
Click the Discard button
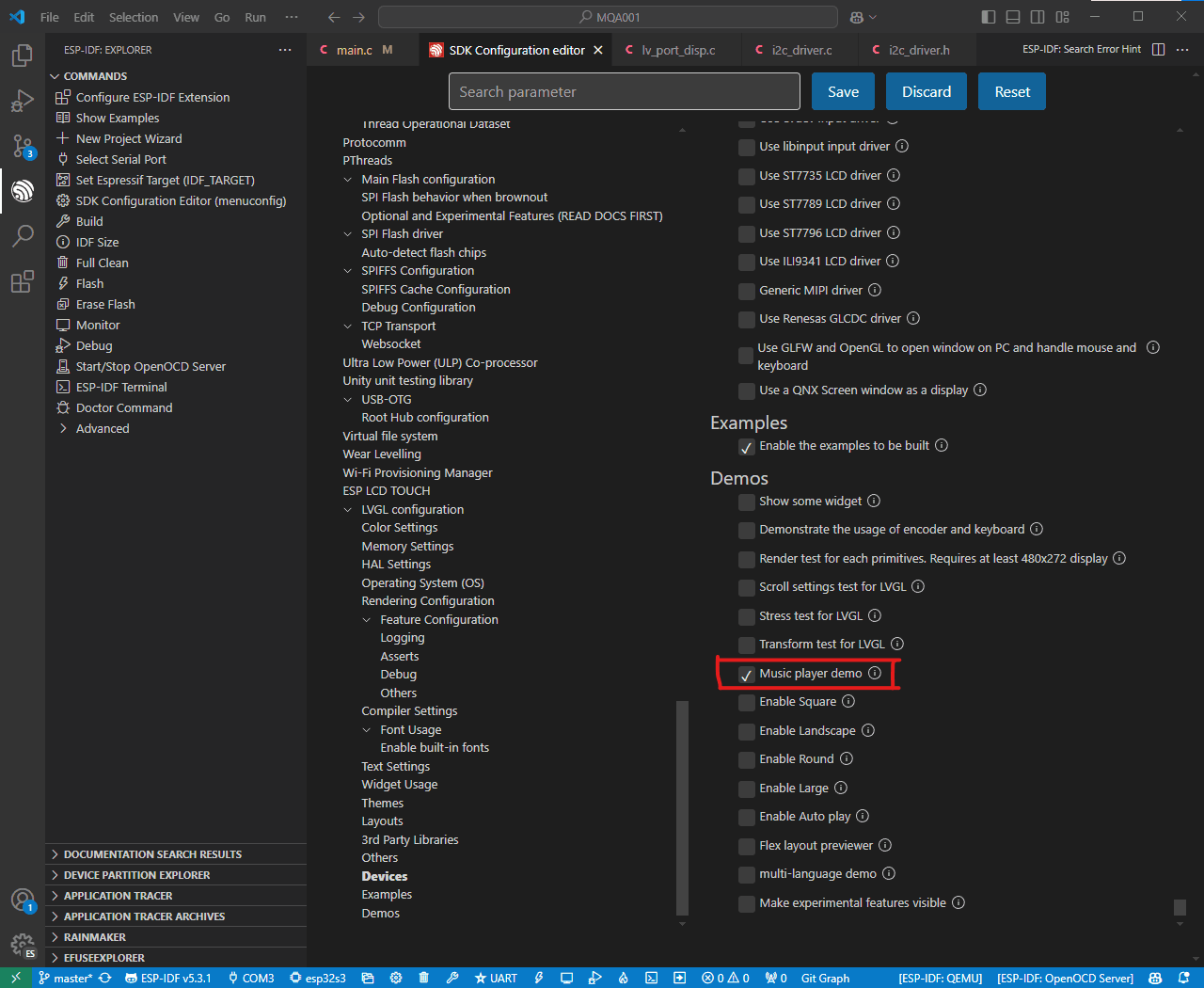pyautogui.click(x=927, y=91)
